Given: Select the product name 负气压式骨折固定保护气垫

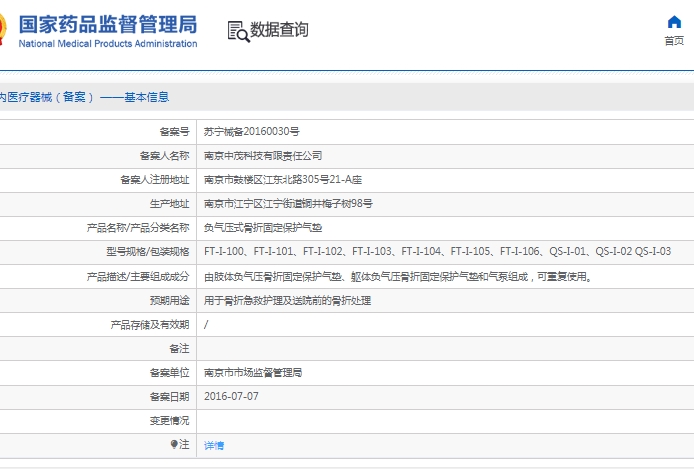Looking at the screenshot, I should tap(263, 228).
